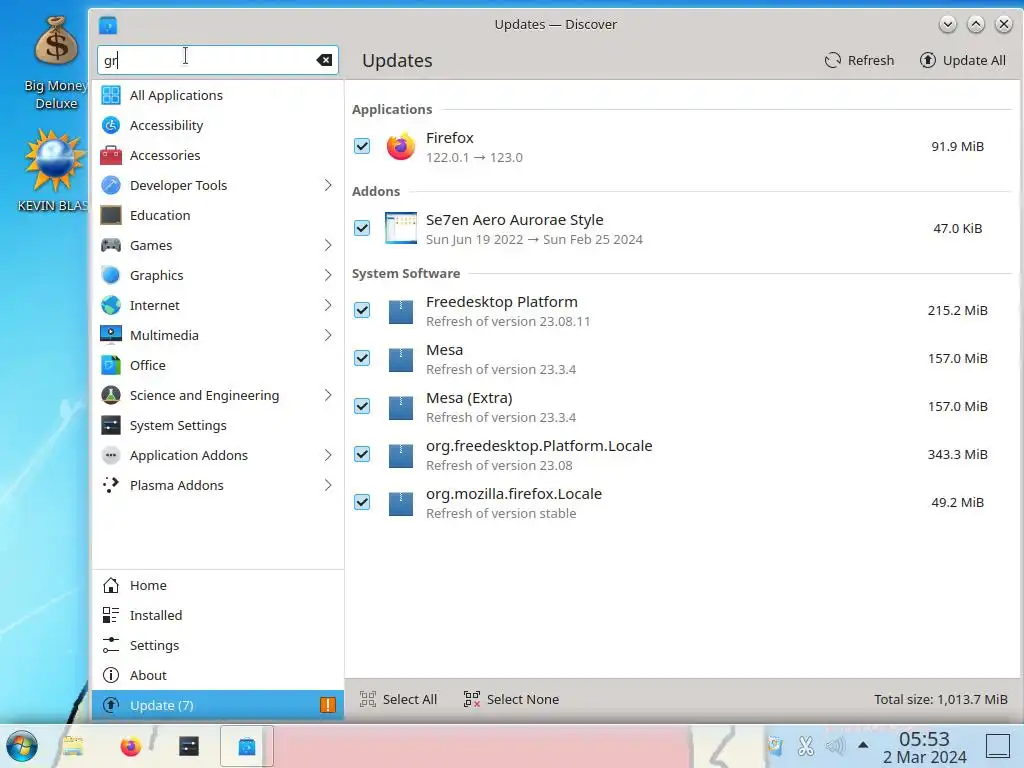
Task: Click Select None at the bottom
Action: (x=511, y=699)
